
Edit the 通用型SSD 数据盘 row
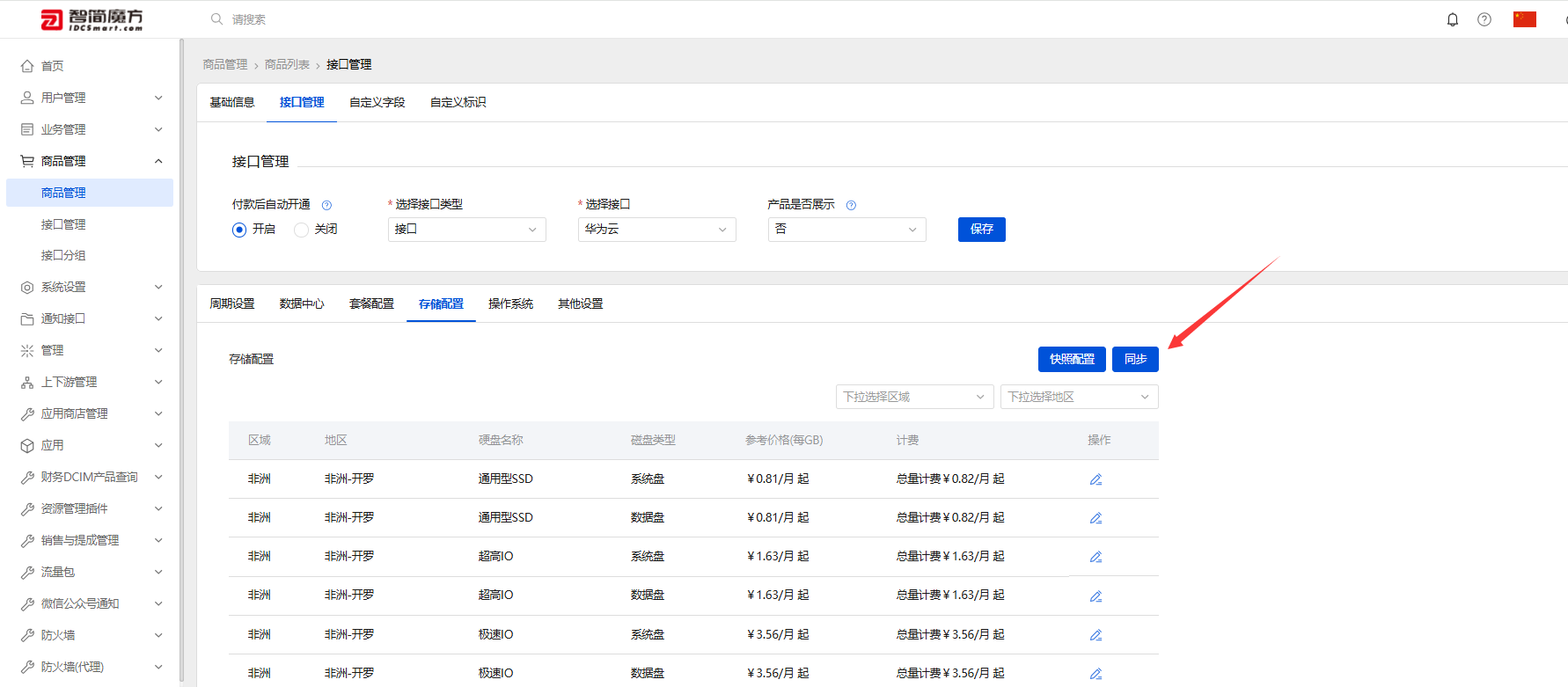tap(1095, 518)
